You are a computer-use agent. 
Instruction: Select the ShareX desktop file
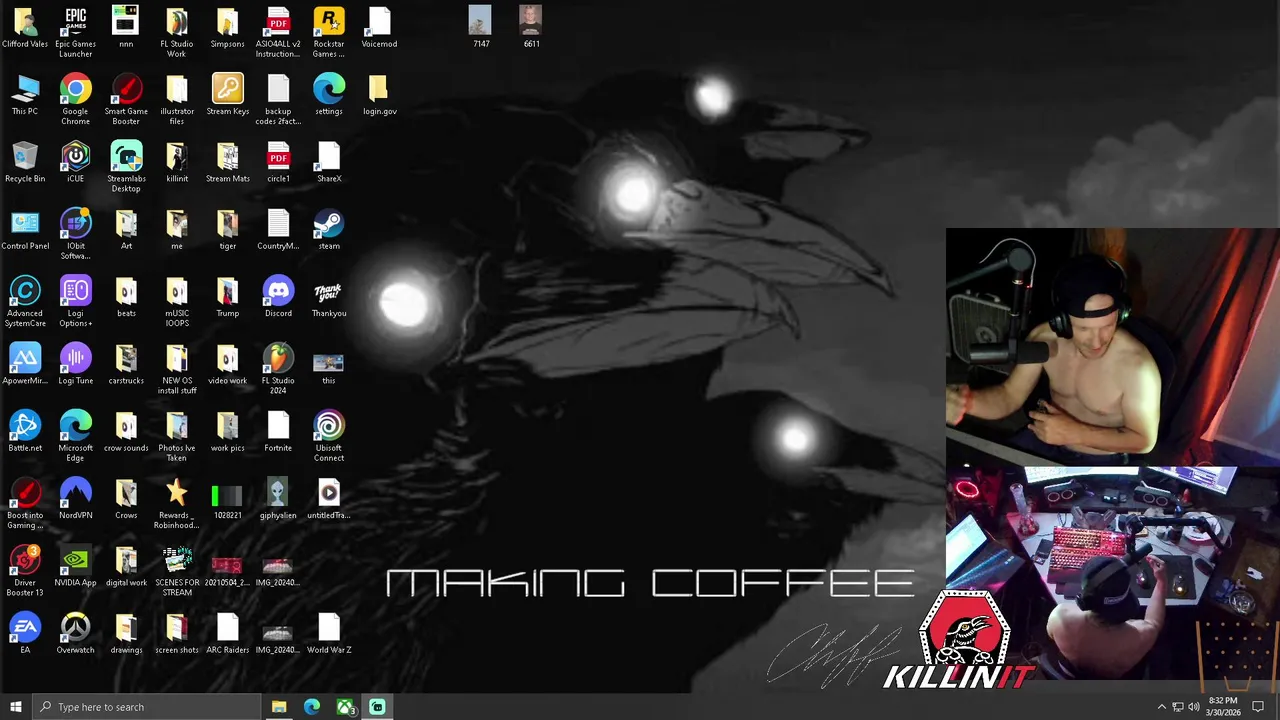pyautogui.click(x=329, y=162)
